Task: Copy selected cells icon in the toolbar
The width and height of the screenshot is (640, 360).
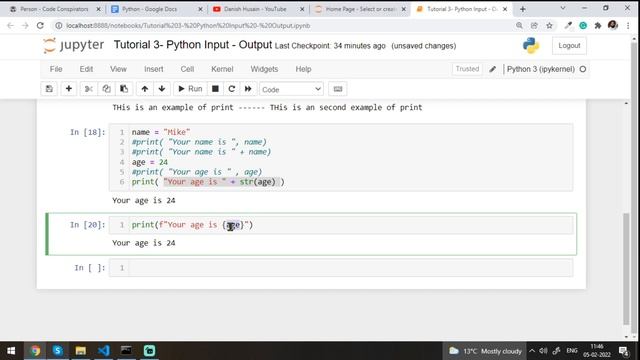Action: (106, 89)
